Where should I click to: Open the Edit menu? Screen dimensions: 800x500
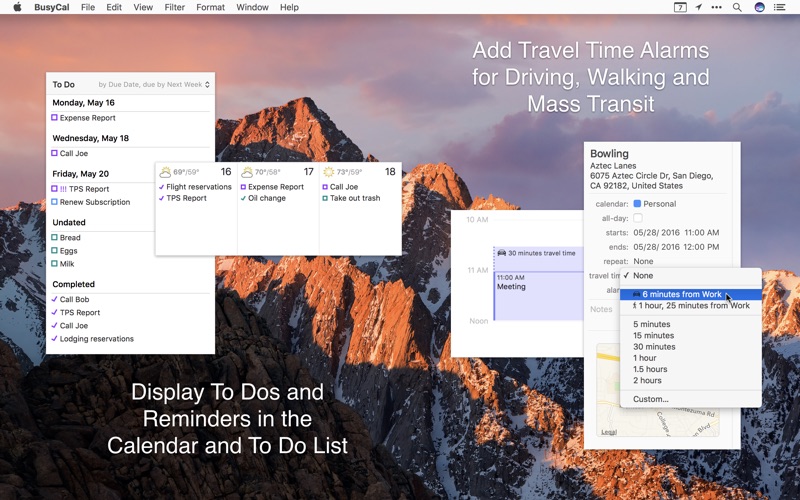click(x=114, y=7)
